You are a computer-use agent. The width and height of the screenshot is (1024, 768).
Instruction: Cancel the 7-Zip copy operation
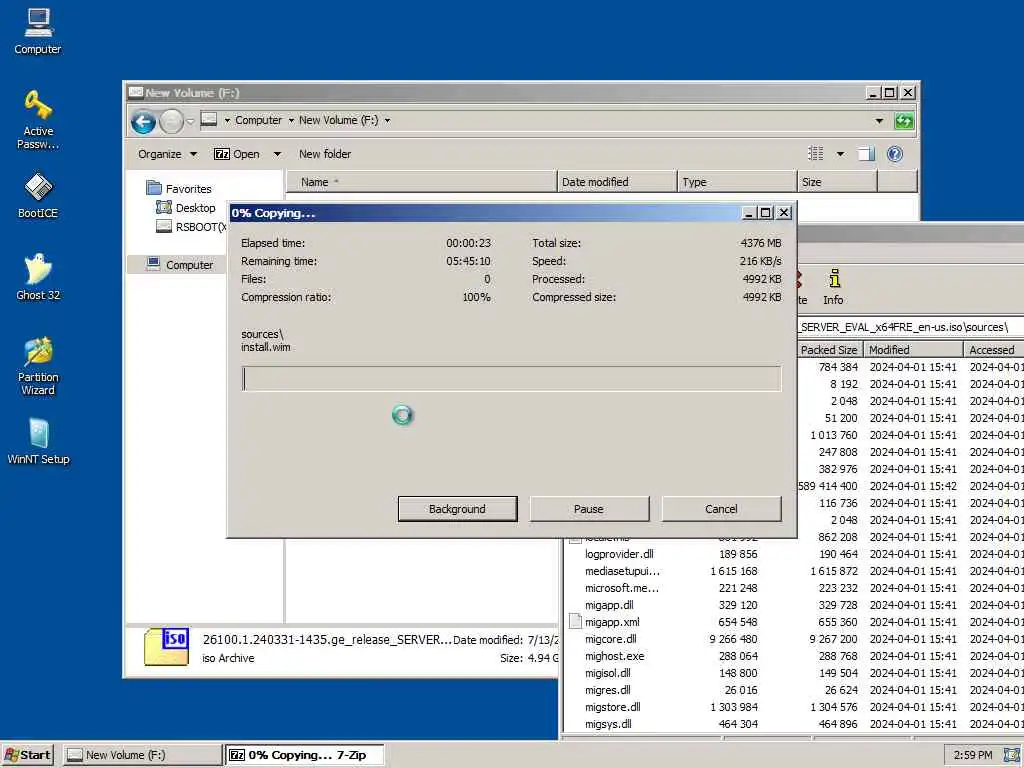pyautogui.click(x=721, y=509)
